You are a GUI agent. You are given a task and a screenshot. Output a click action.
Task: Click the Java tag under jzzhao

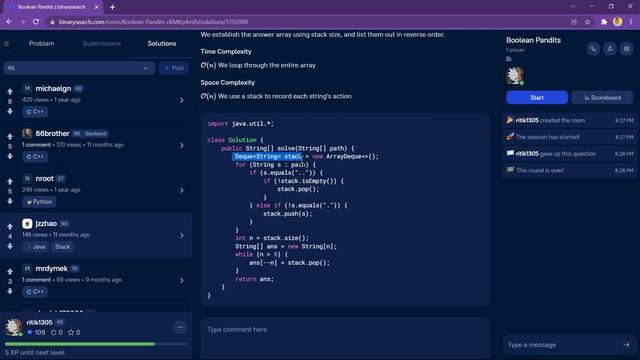(36, 247)
